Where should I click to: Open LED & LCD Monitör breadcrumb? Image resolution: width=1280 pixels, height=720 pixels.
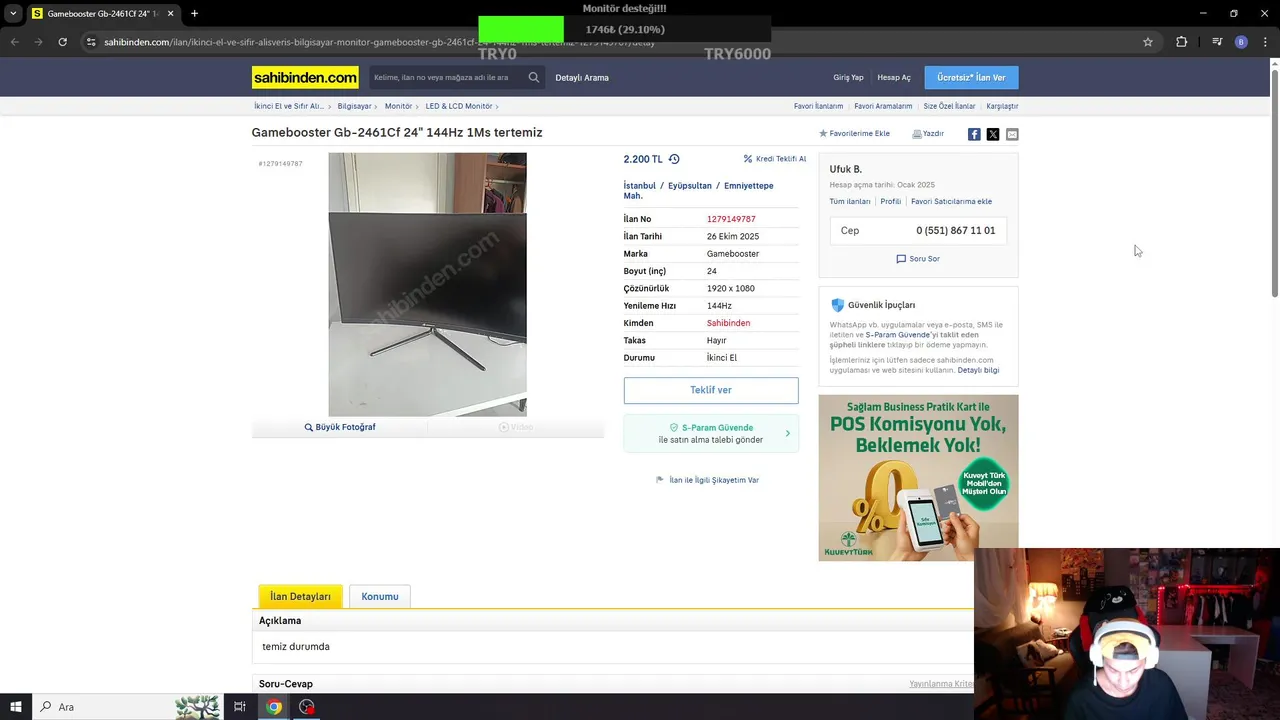pyautogui.click(x=459, y=106)
